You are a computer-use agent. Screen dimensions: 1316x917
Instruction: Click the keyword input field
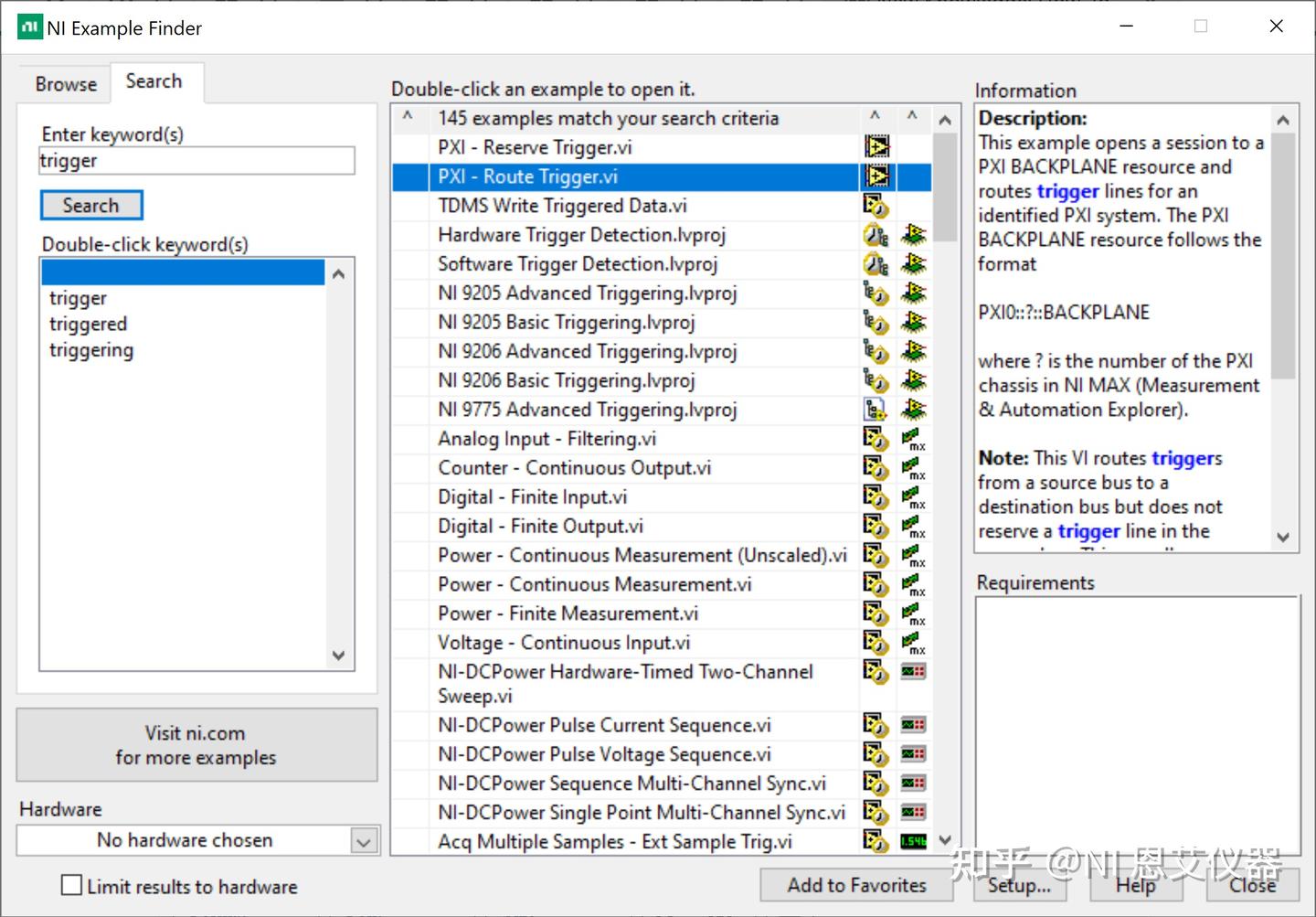coord(196,161)
